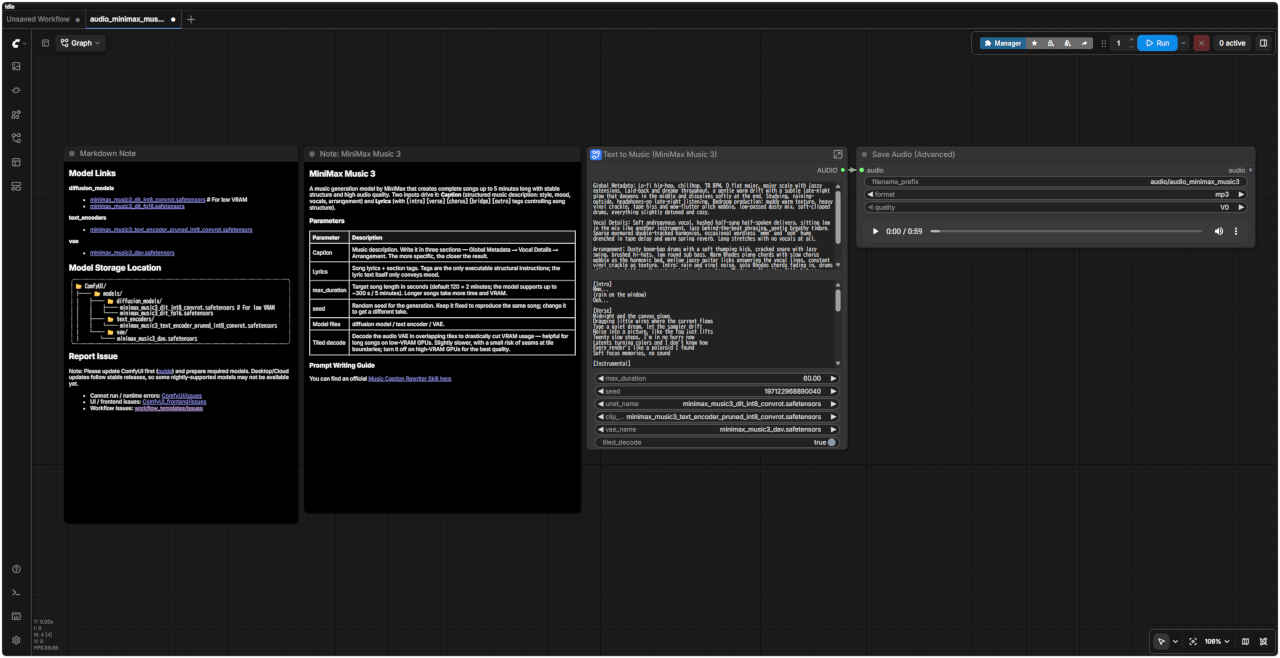Open the ComfyUI logo menu
This screenshot has height=658, width=1280.
pos(17,43)
